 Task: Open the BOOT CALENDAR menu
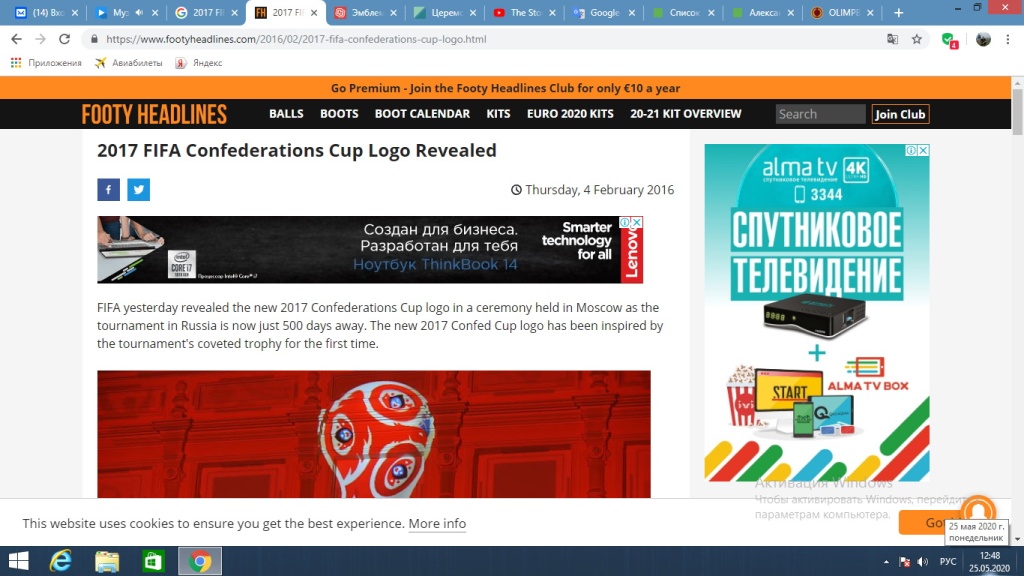(422, 114)
